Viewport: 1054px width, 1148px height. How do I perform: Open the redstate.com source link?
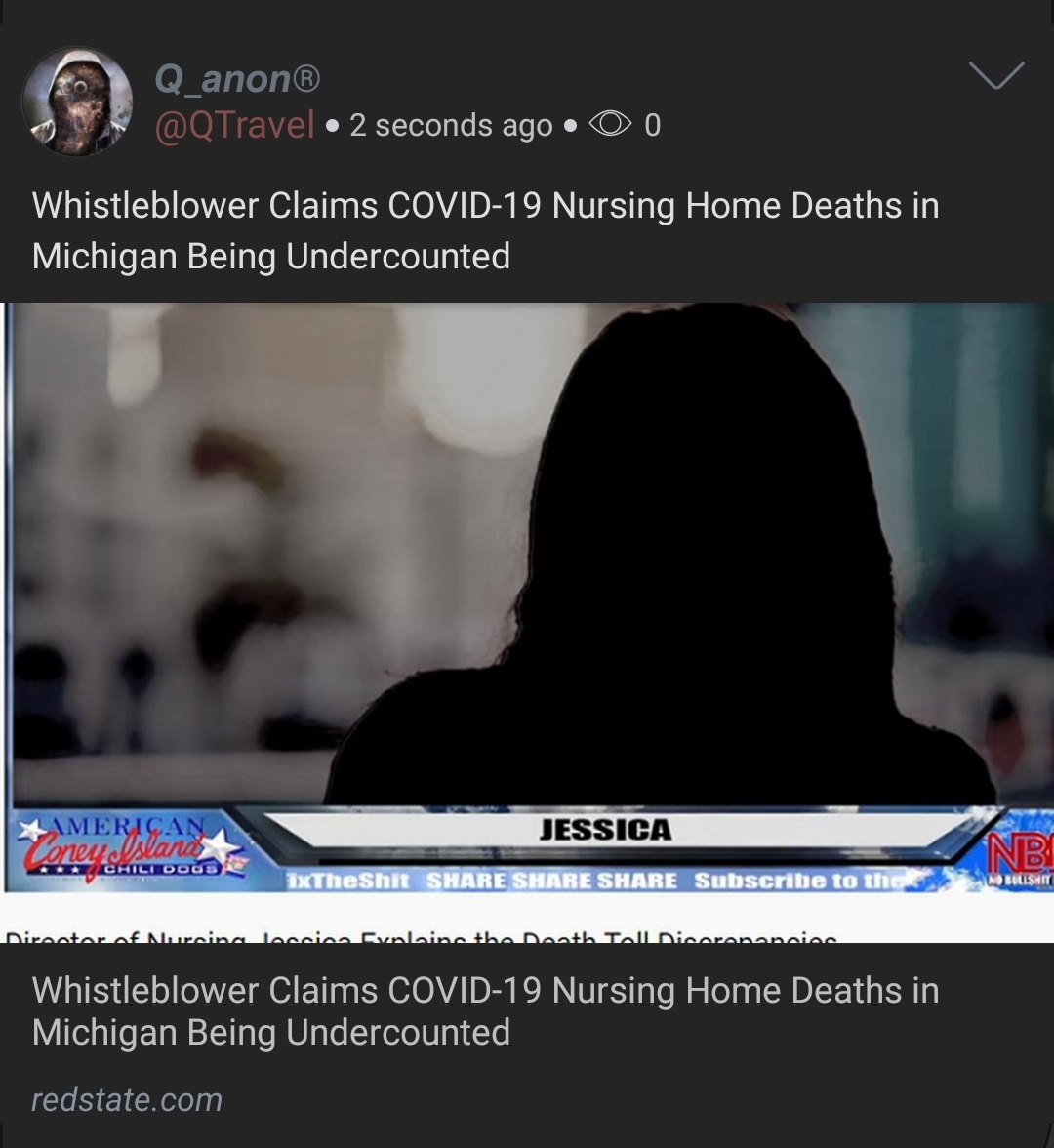pos(127,1099)
